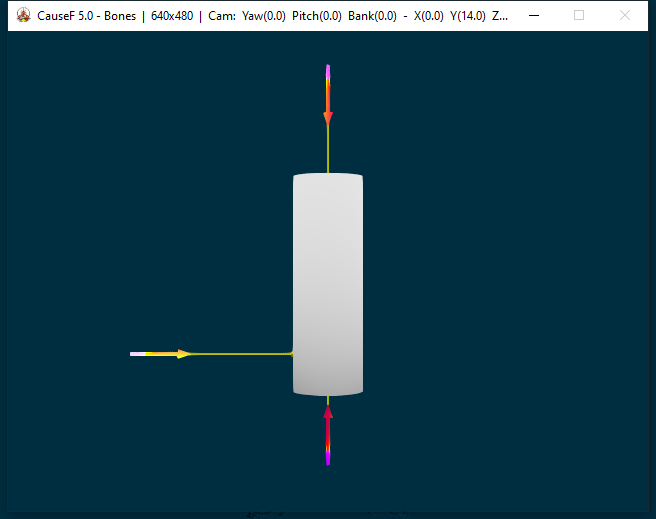Select the purple tail of the bottom arrow

(328, 459)
